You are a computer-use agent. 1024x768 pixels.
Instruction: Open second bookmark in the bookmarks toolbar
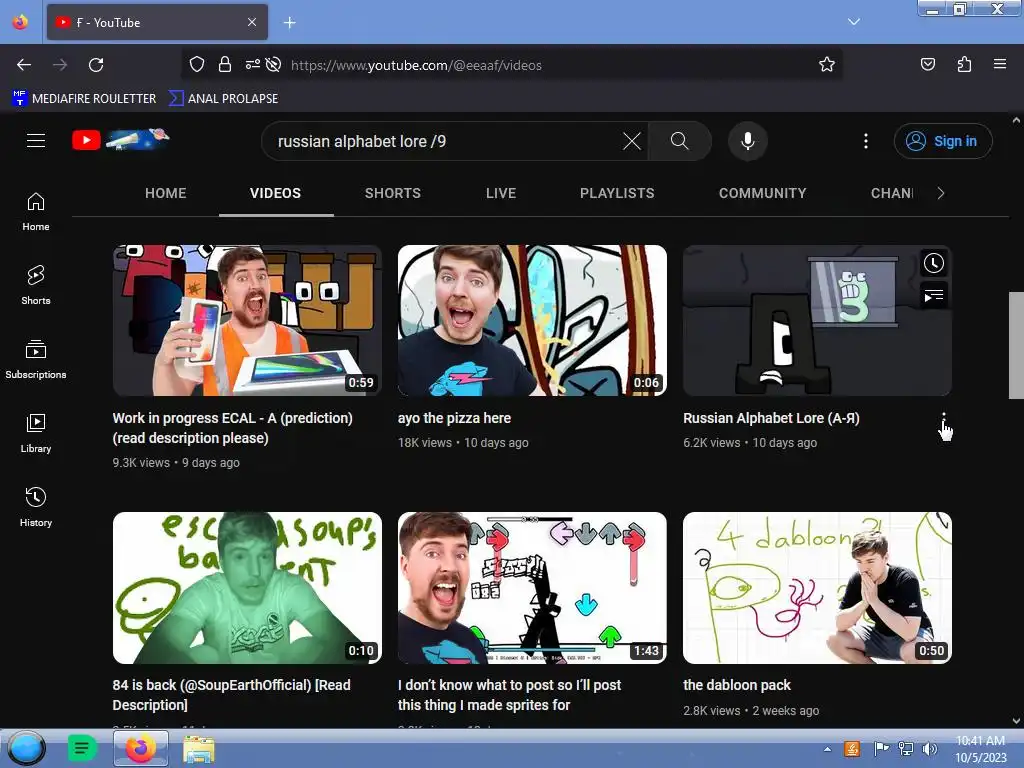click(x=223, y=99)
